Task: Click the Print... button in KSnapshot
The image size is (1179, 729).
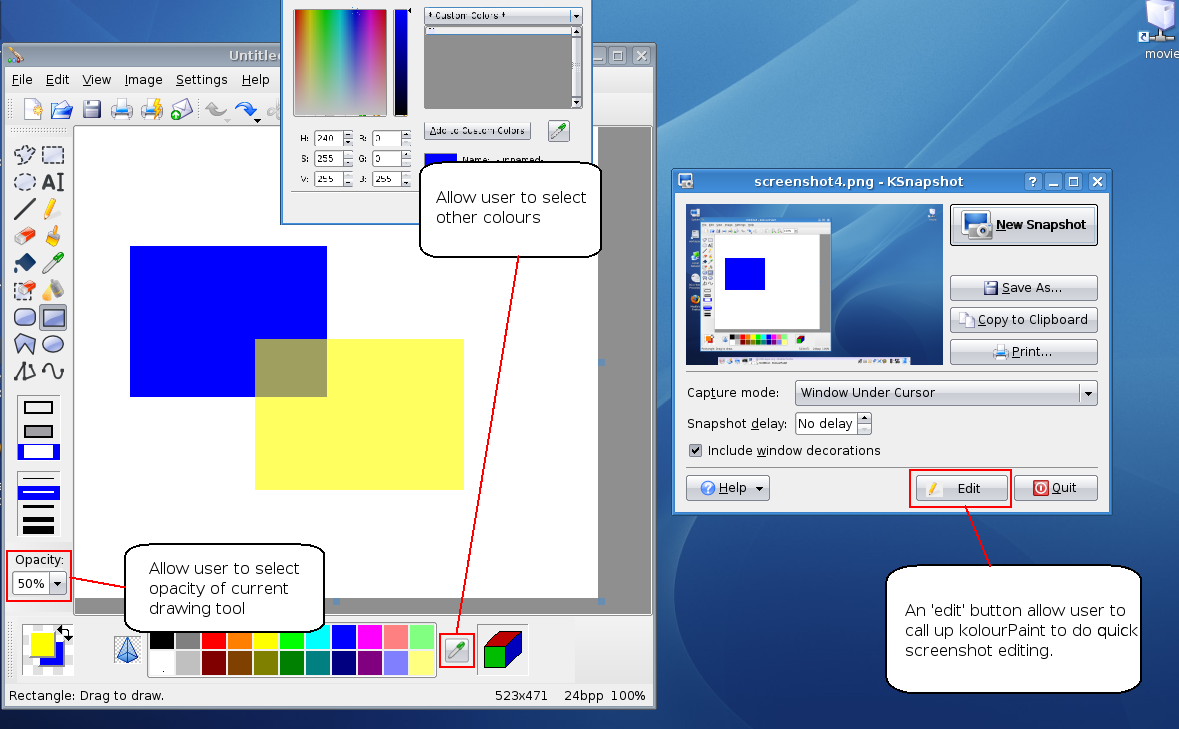Action: 1023,352
